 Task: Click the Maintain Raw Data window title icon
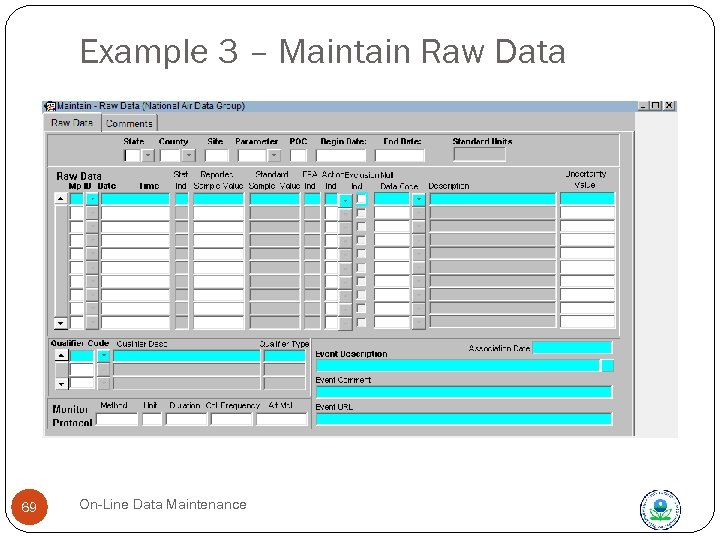[x=50, y=106]
